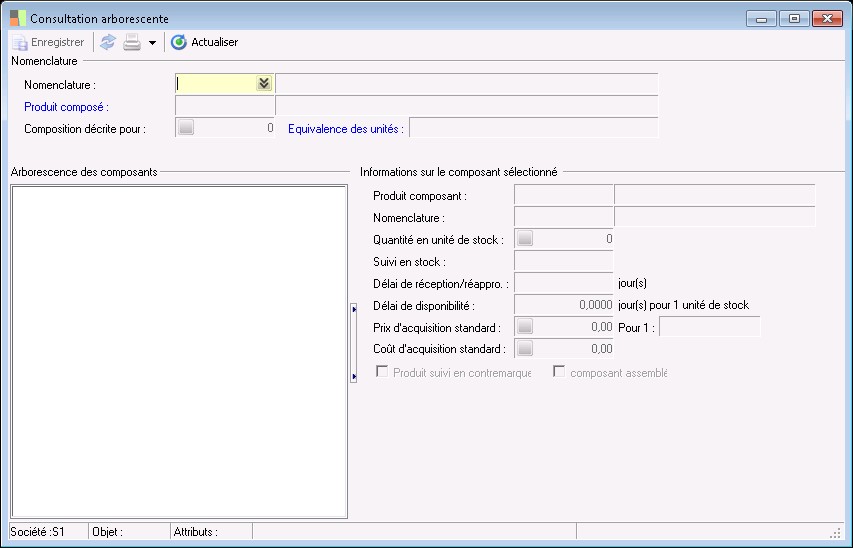853x548 pixels.
Task: Click the Suivi en stock field
Action: click(564, 261)
